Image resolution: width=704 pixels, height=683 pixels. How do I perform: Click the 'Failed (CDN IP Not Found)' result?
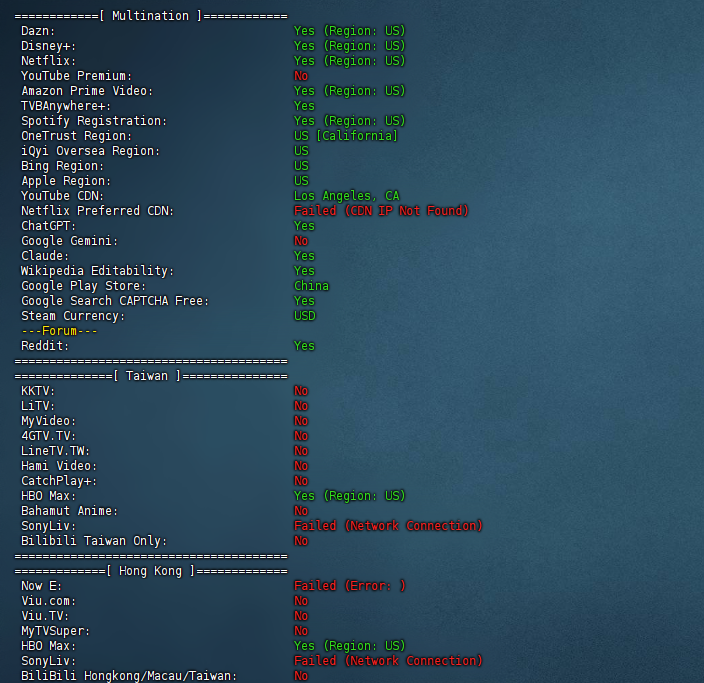[381, 211]
